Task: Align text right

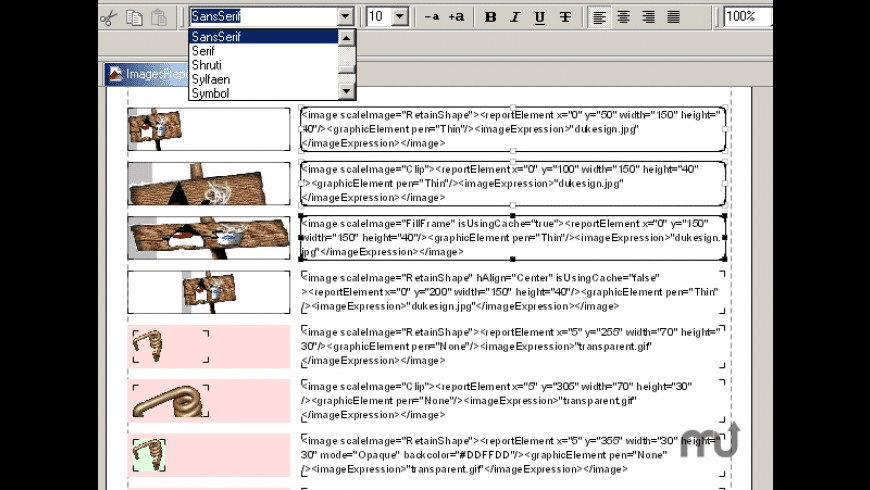Action: click(x=648, y=17)
